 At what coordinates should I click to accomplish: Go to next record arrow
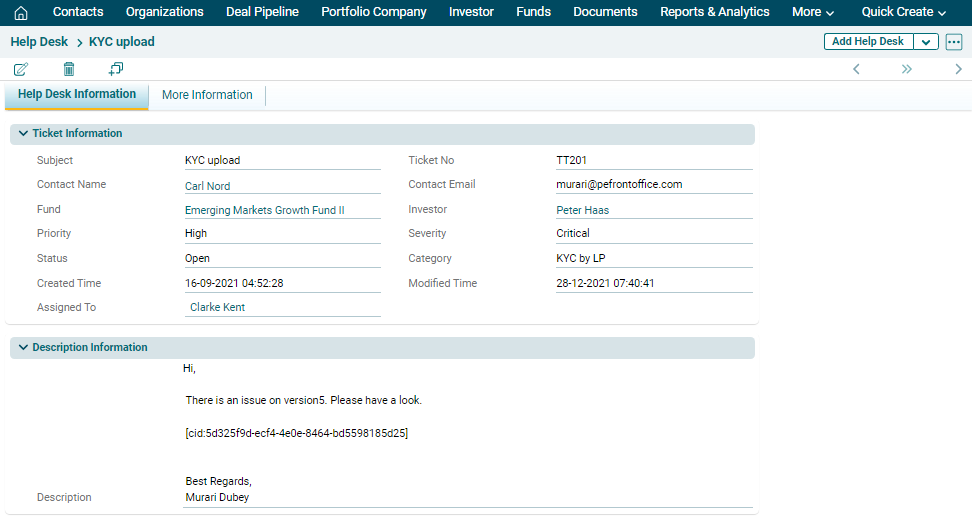point(958,69)
